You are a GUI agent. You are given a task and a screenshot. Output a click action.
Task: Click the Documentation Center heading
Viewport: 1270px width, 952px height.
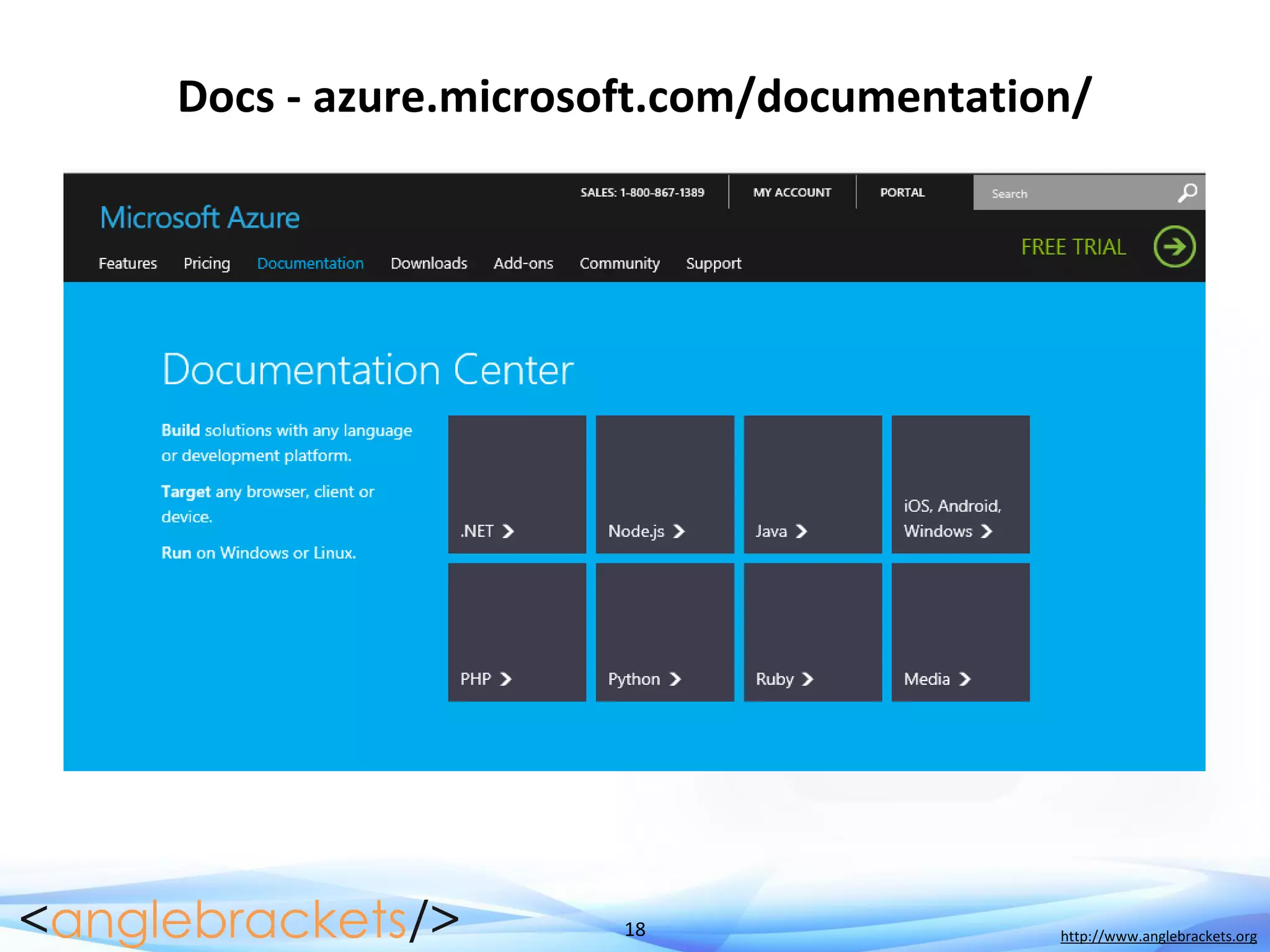point(368,369)
